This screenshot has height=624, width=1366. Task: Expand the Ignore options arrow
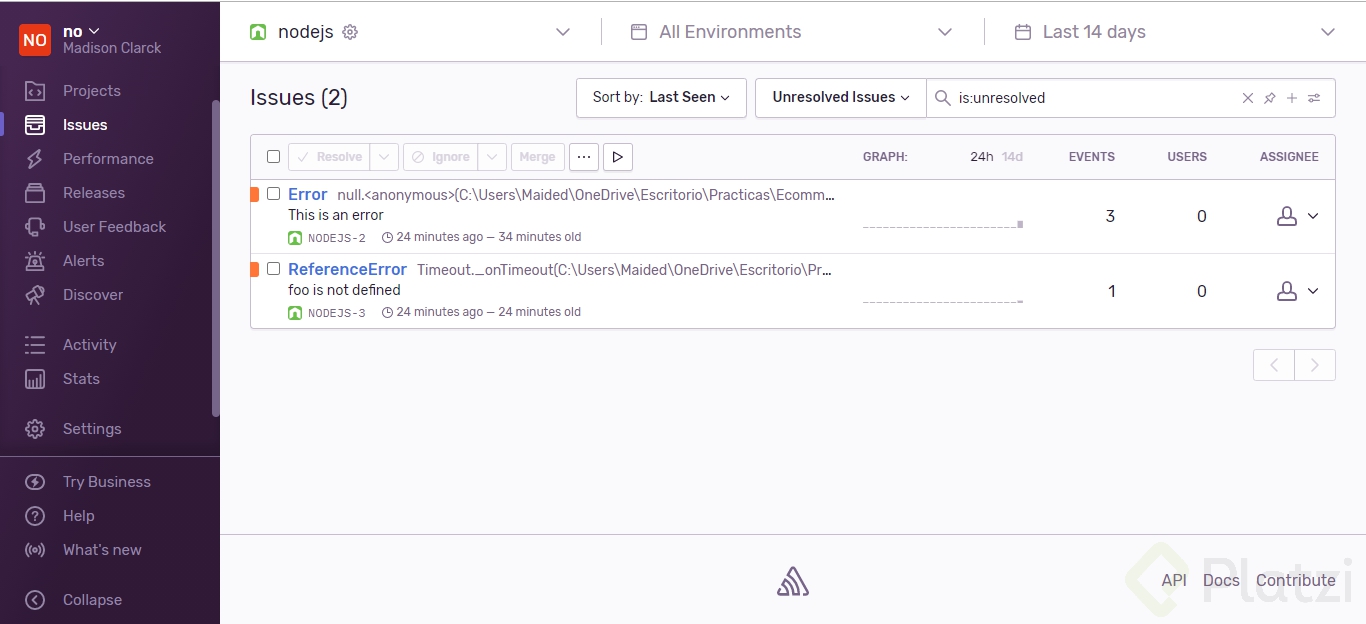[493, 157]
